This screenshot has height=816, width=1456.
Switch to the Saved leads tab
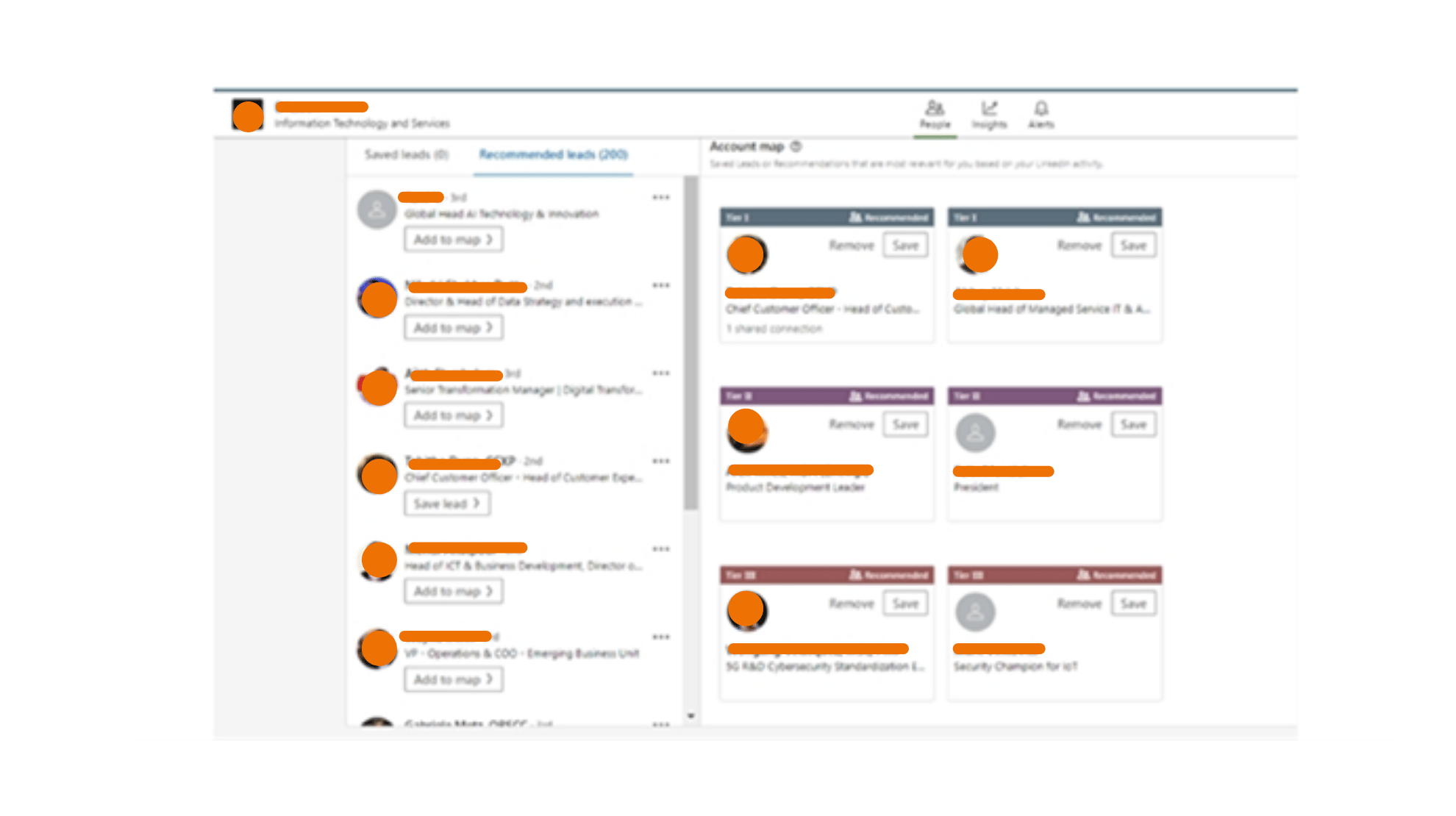[406, 154]
